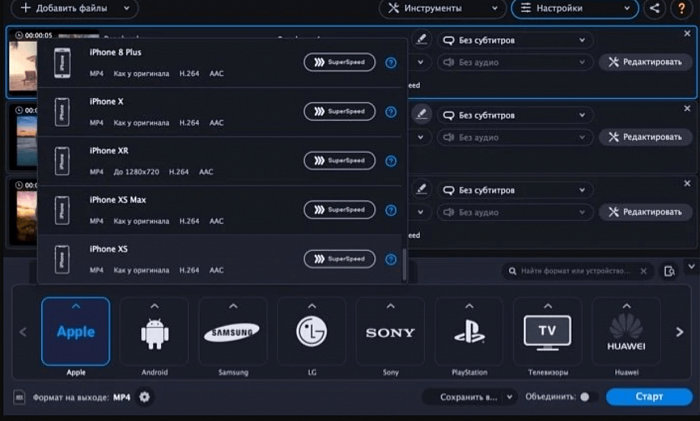The width and height of the screenshot is (700, 421).
Task: Choose iPhone XR preset
Action: [222, 161]
